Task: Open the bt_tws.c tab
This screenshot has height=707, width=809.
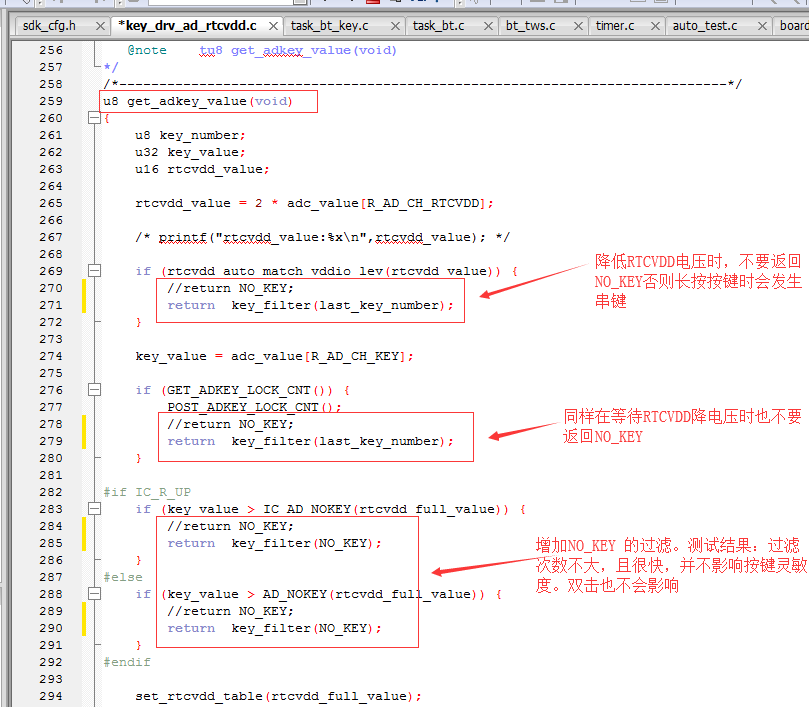Action: [x=530, y=26]
